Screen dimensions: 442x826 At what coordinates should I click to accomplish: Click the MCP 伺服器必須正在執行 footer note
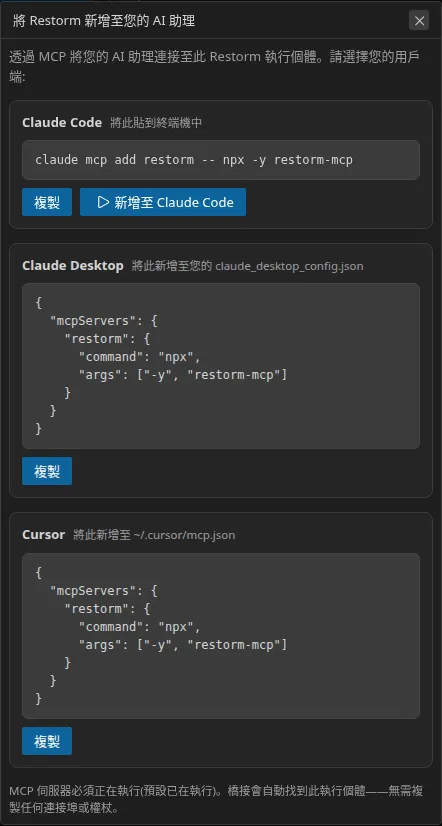216,798
